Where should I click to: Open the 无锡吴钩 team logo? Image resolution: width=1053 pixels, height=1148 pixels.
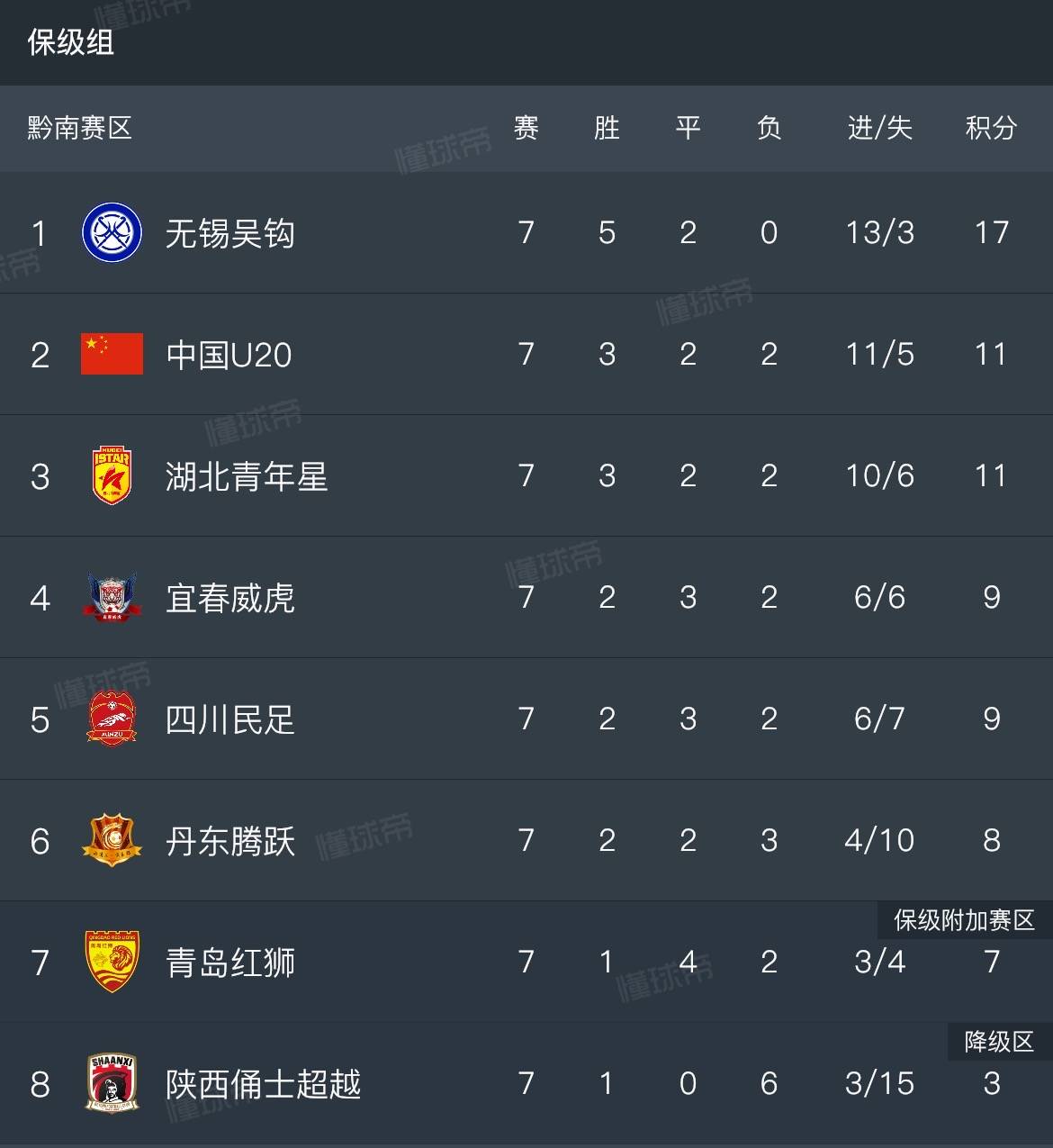coord(112,232)
